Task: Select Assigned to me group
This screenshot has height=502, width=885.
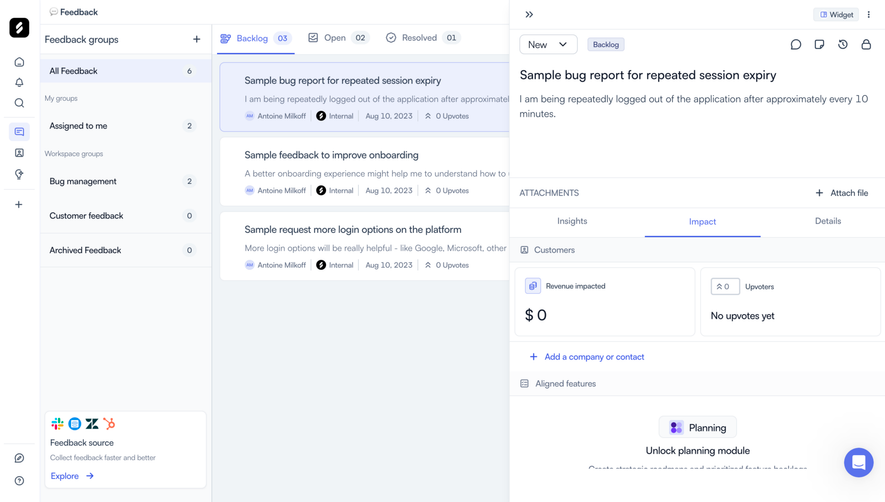Action: 125,126
